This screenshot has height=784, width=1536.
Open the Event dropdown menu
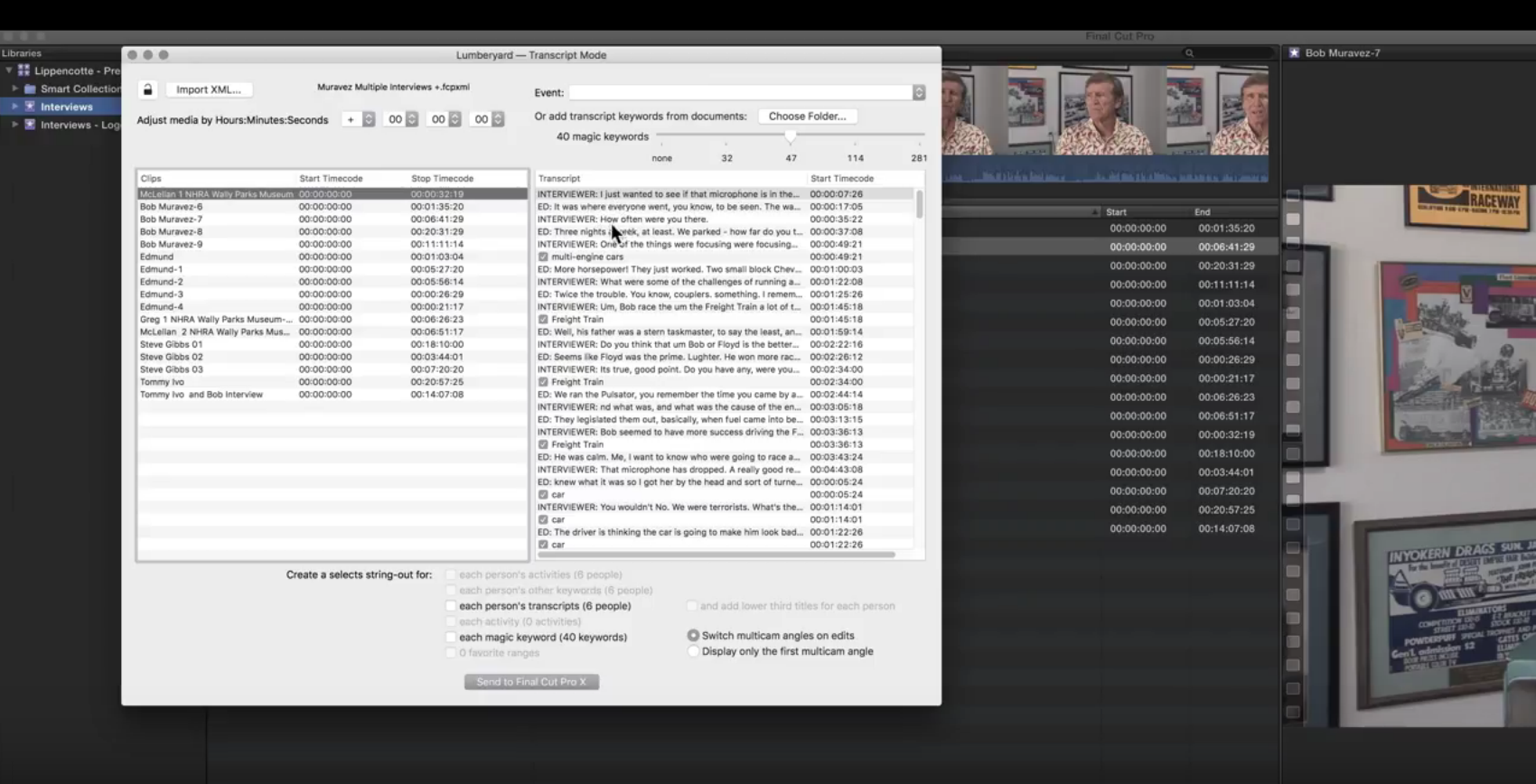(918, 93)
